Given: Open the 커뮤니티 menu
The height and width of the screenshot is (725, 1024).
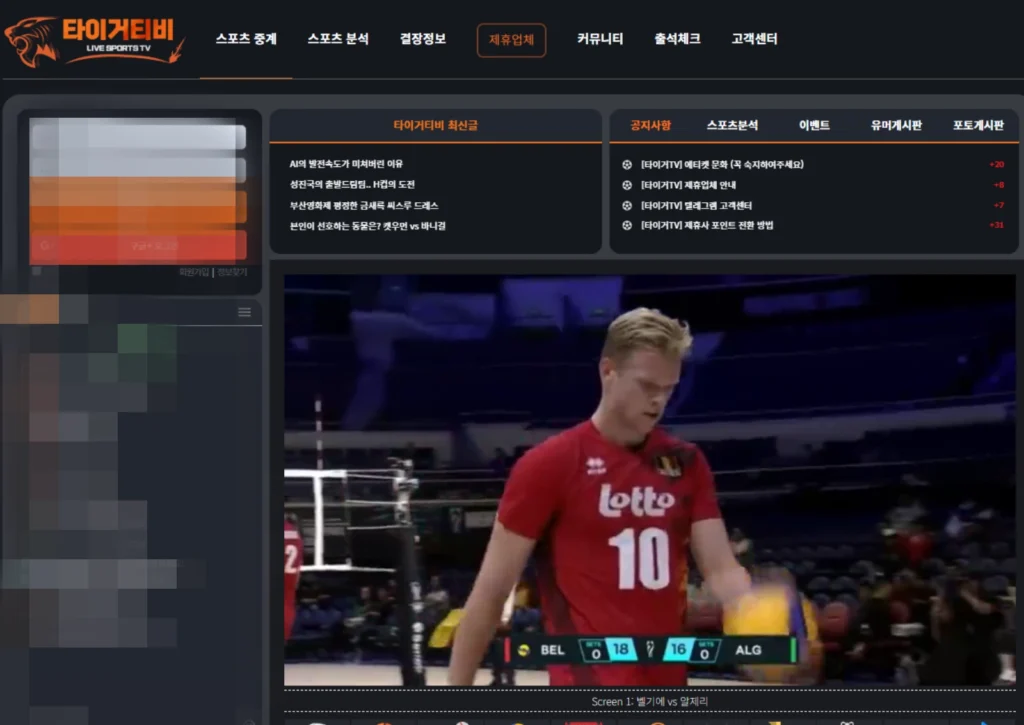Looking at the screenshot, I should [600, 39].
